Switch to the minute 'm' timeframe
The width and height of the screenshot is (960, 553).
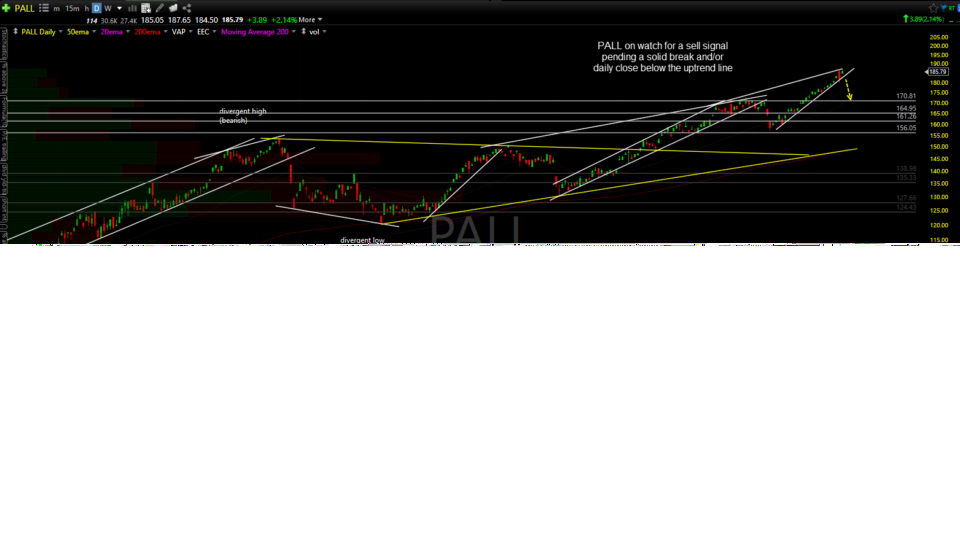click(56, 9)
